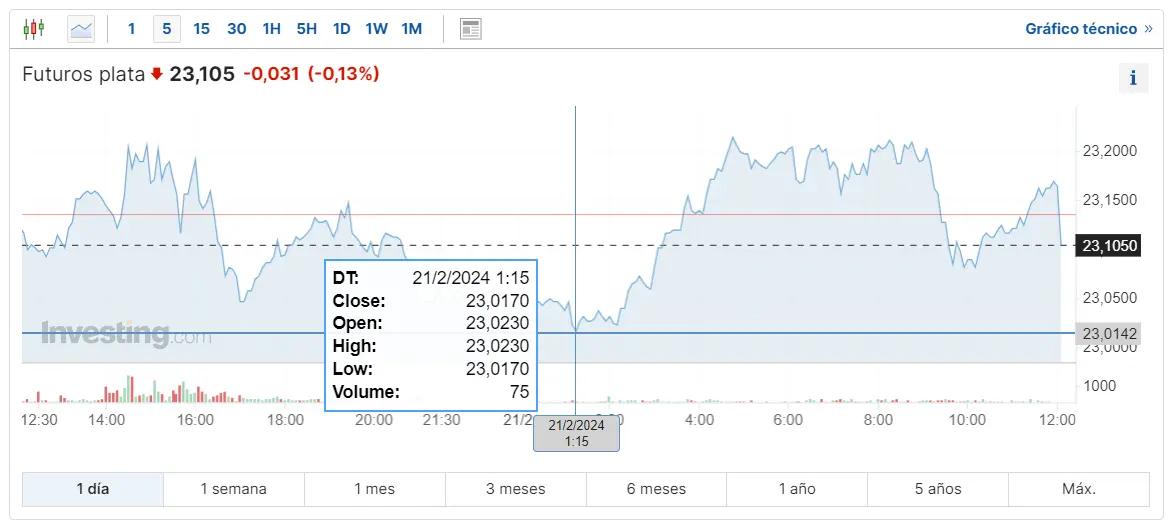
Task: Select the 1 semana range tab
Action: [x=234, y=489]
